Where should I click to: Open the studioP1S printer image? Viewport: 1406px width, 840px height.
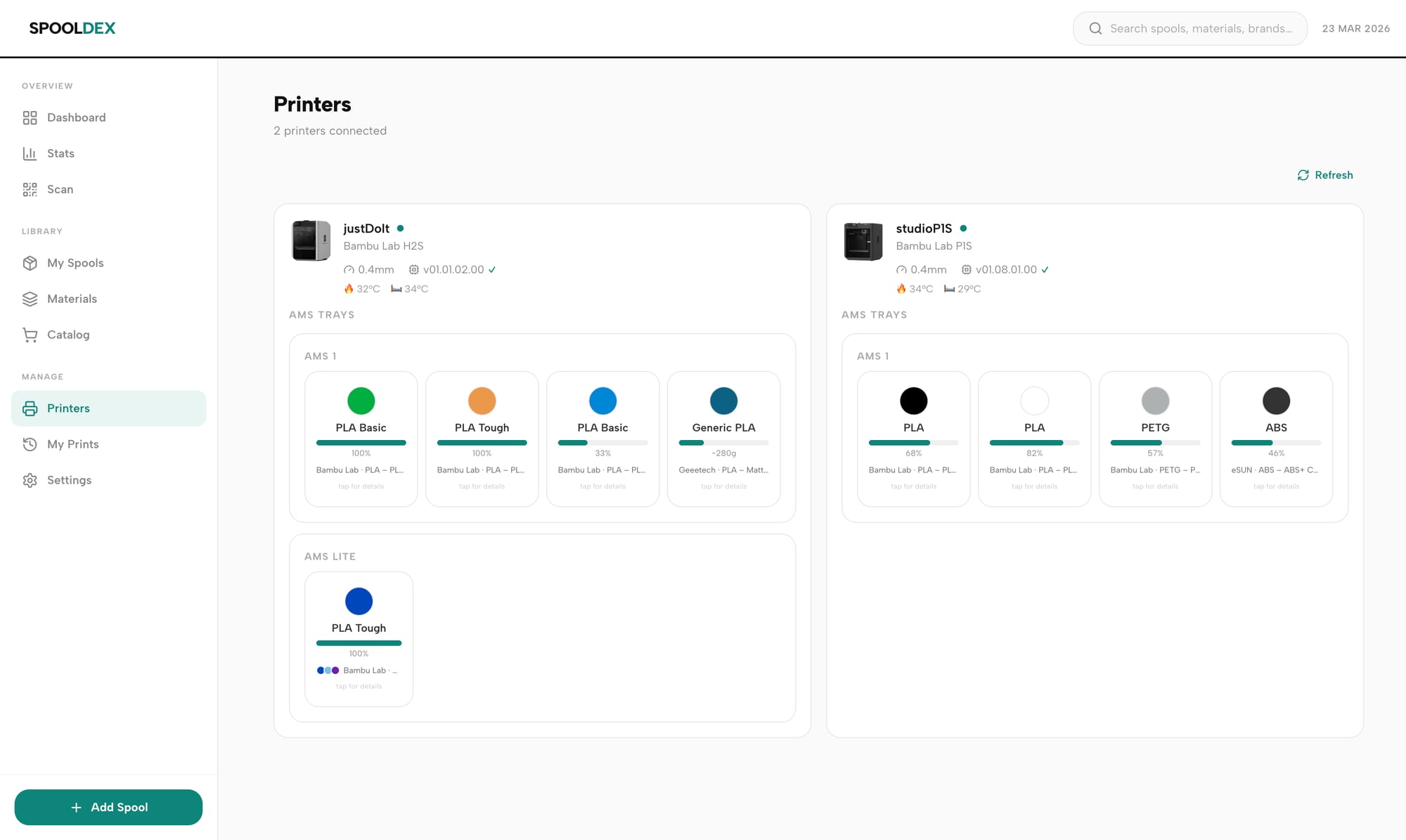(x=863, y=240)
